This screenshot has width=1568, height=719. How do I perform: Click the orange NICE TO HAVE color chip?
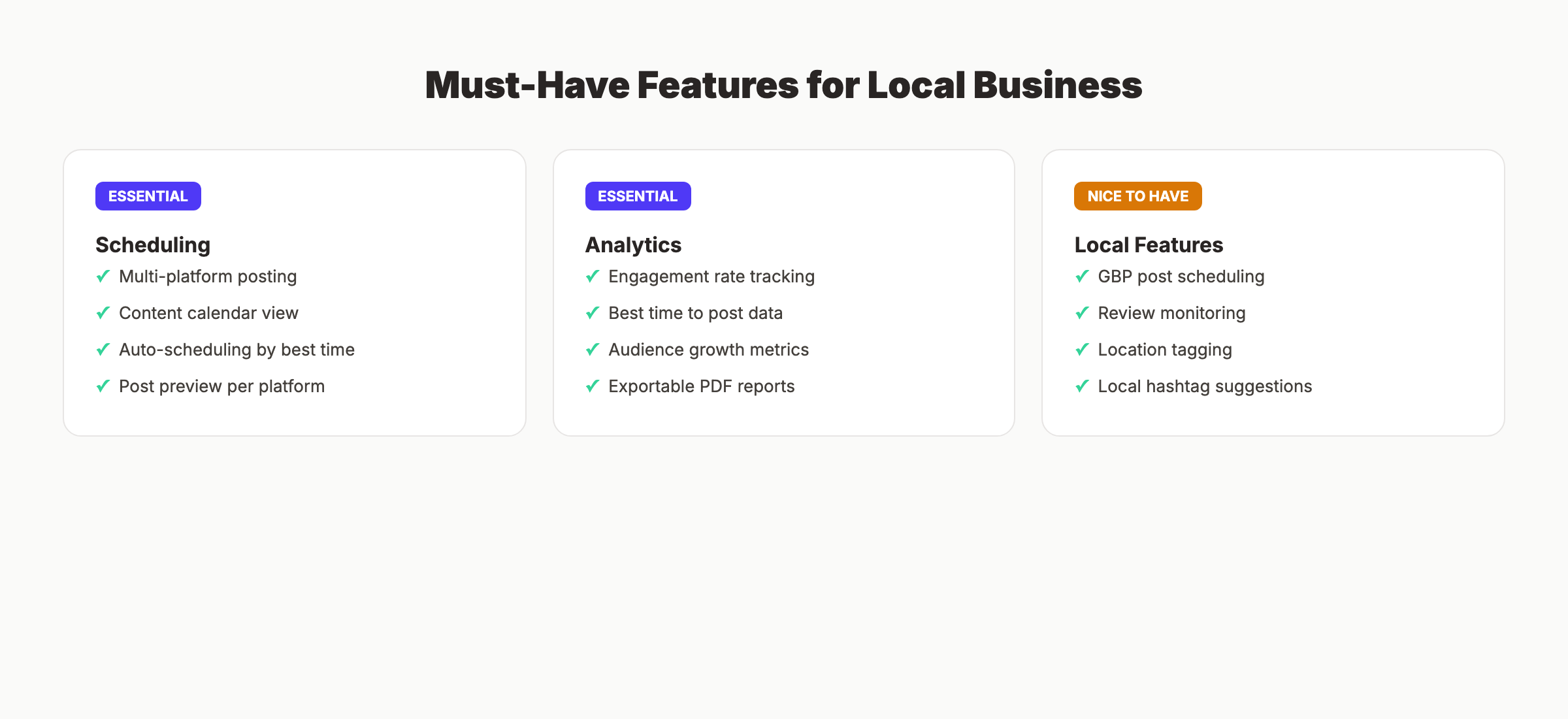[x=1137, y=195]
